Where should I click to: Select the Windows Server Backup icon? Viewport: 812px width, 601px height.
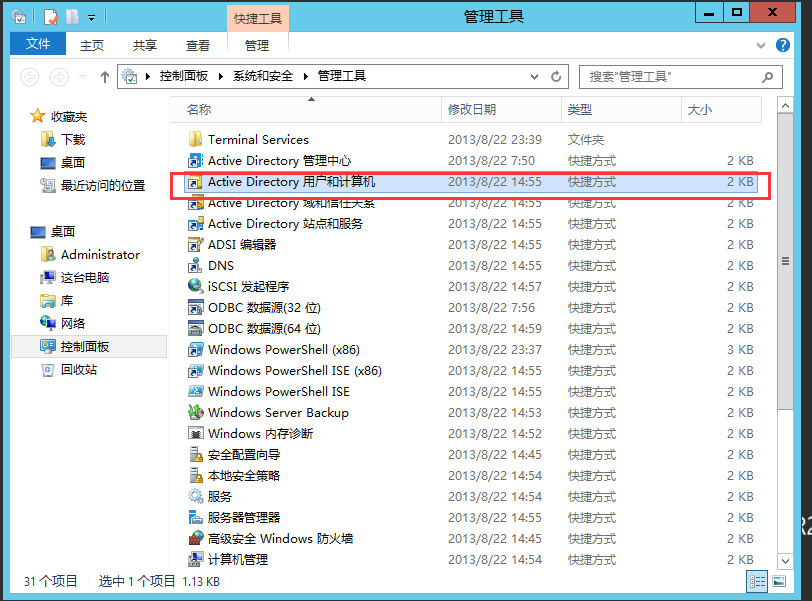coord(195,413)
